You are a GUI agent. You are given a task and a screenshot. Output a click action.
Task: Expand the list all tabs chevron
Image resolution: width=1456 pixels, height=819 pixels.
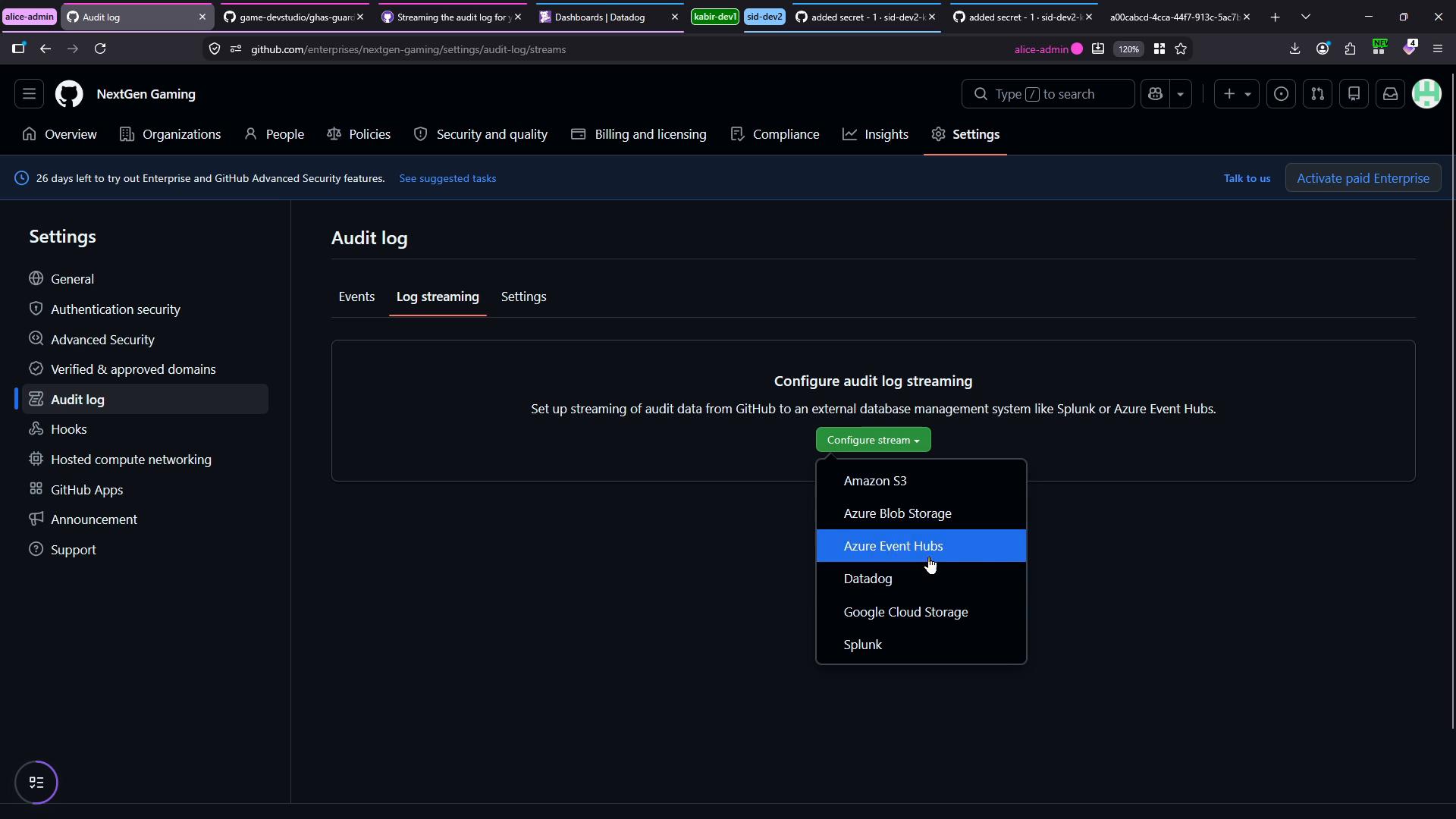(1305, 17)
